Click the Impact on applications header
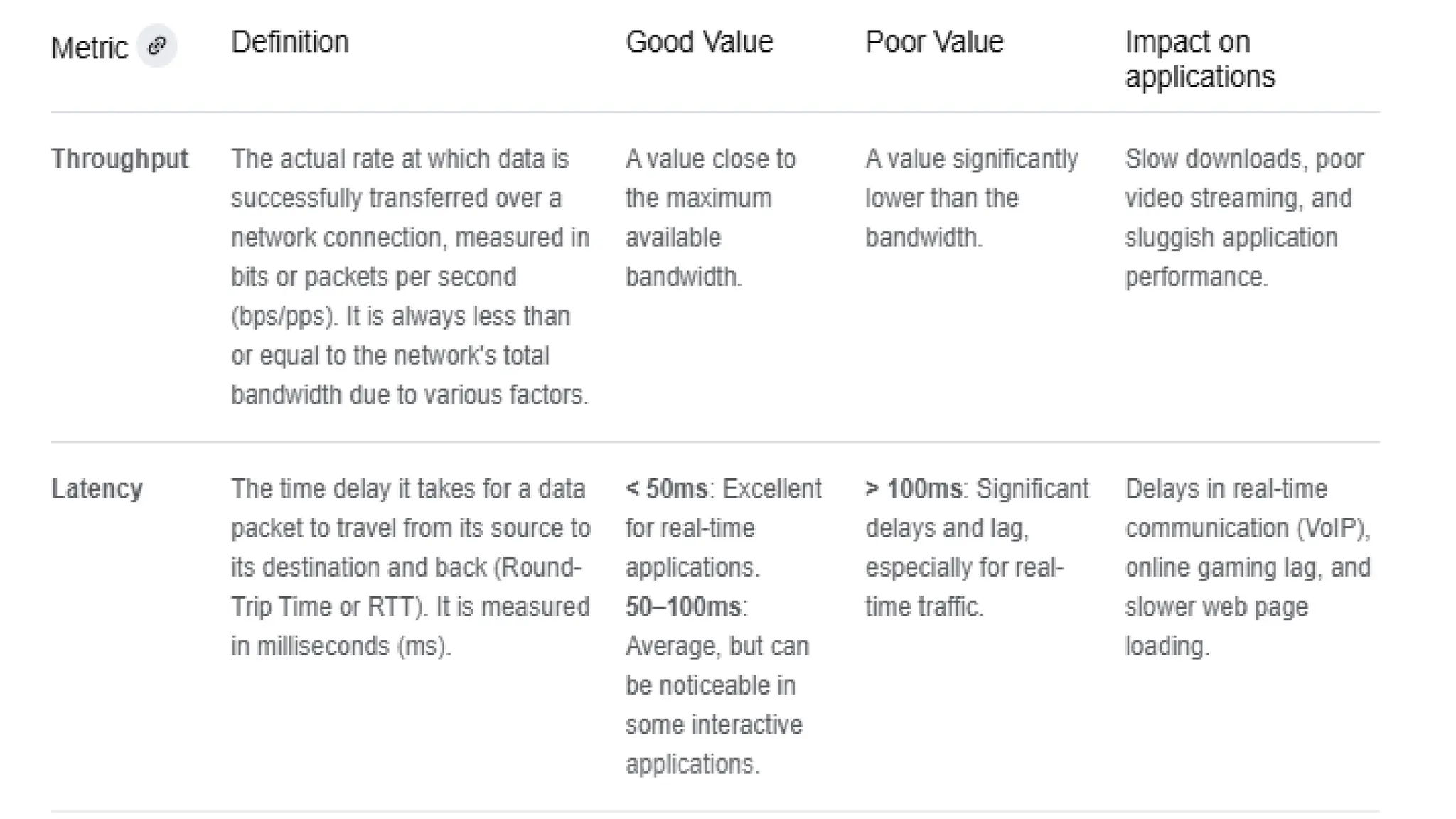The image size is (1456, 819). coord(1199,59)
